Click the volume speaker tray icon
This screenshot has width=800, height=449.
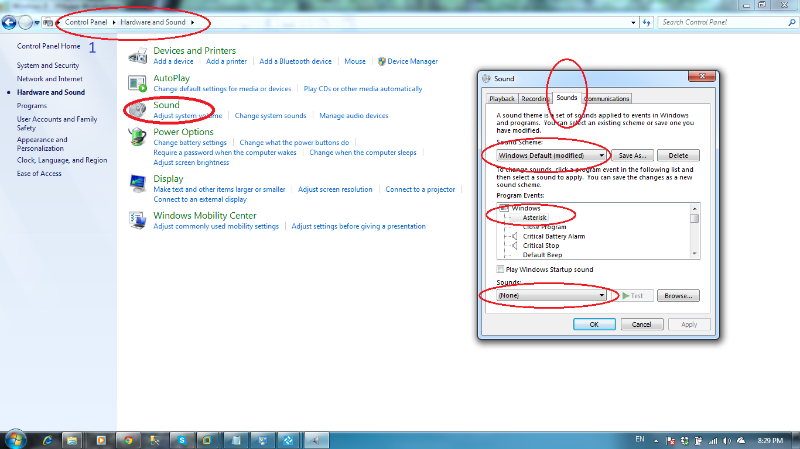(727, 441)
